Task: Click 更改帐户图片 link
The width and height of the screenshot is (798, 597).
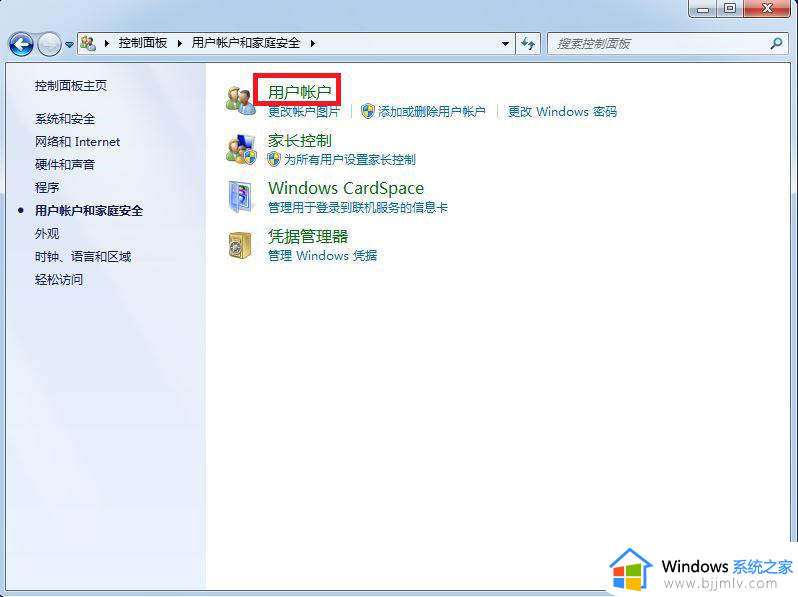Action: 303,111
